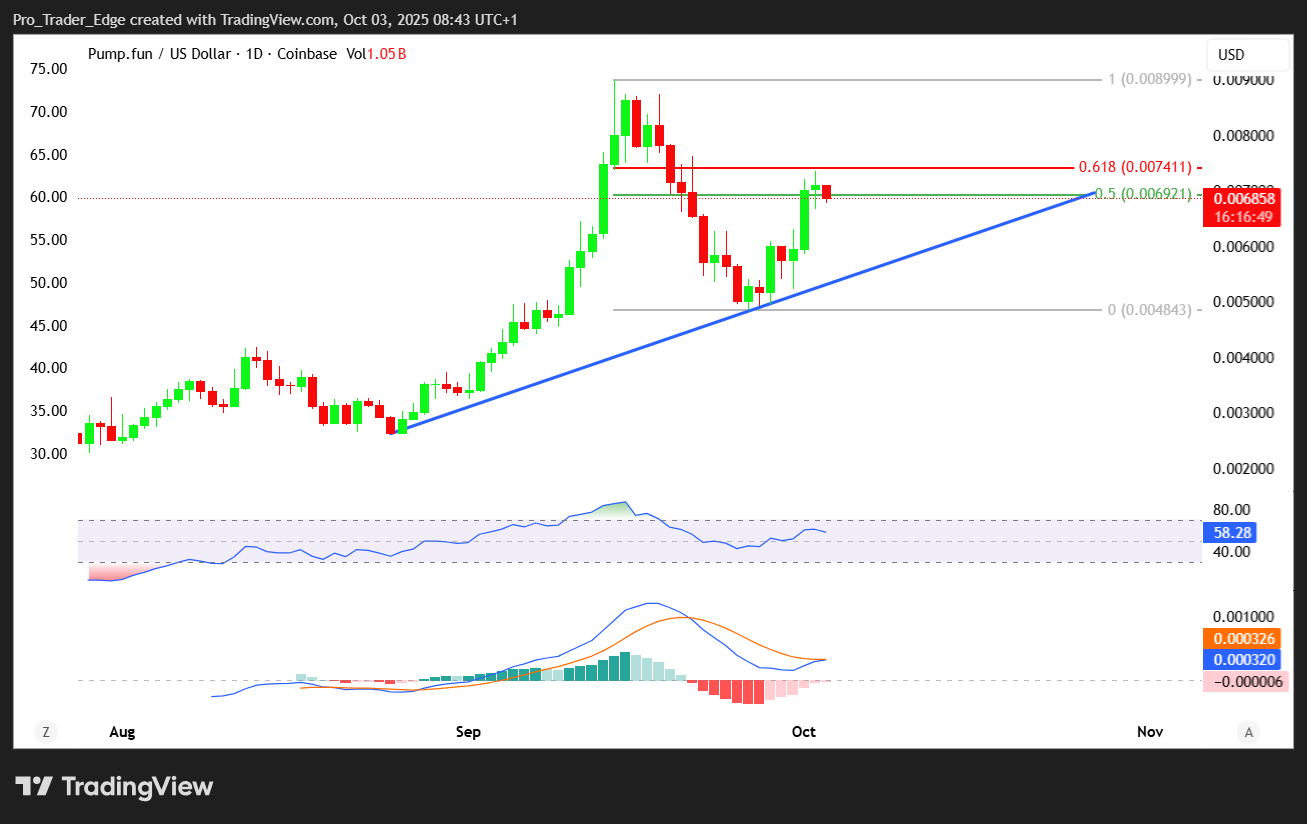The width and height of the screenshot is (1307, 824).
Task: Click the TradingView logo icon
Action: [34, 786]
